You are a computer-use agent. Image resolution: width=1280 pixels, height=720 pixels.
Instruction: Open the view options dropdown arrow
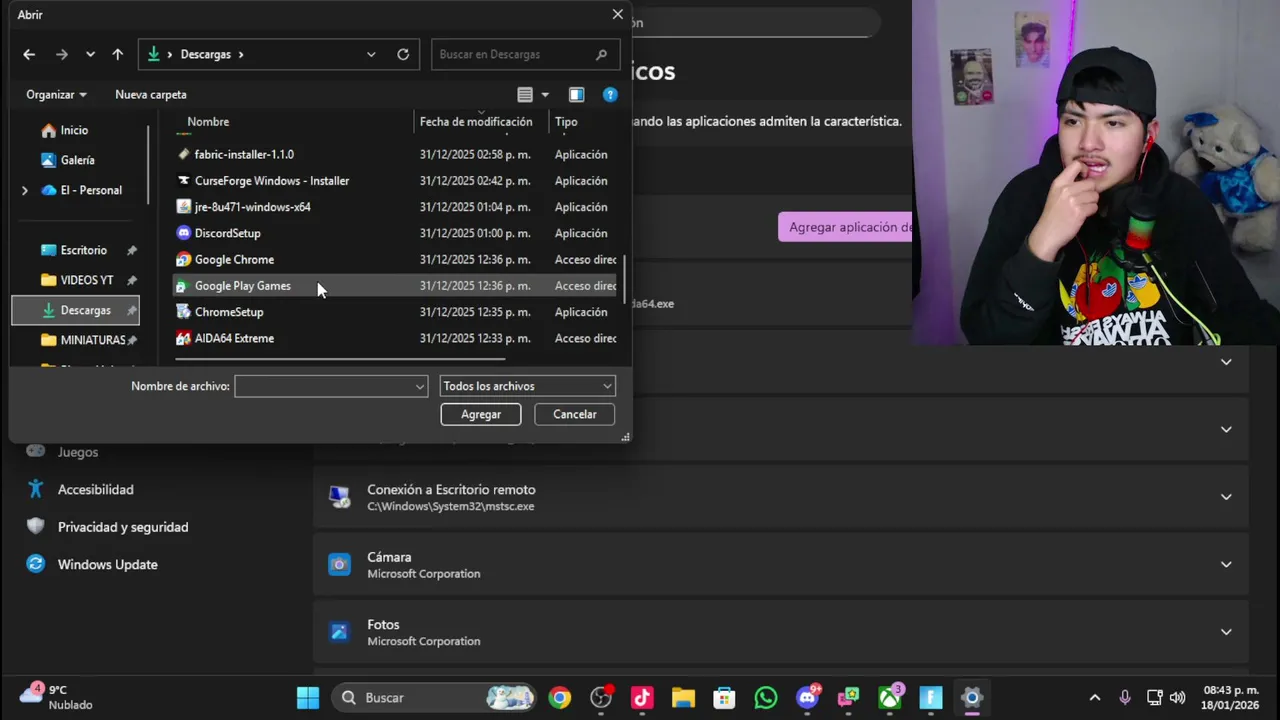pyautogui.click(x=545, y=94)
